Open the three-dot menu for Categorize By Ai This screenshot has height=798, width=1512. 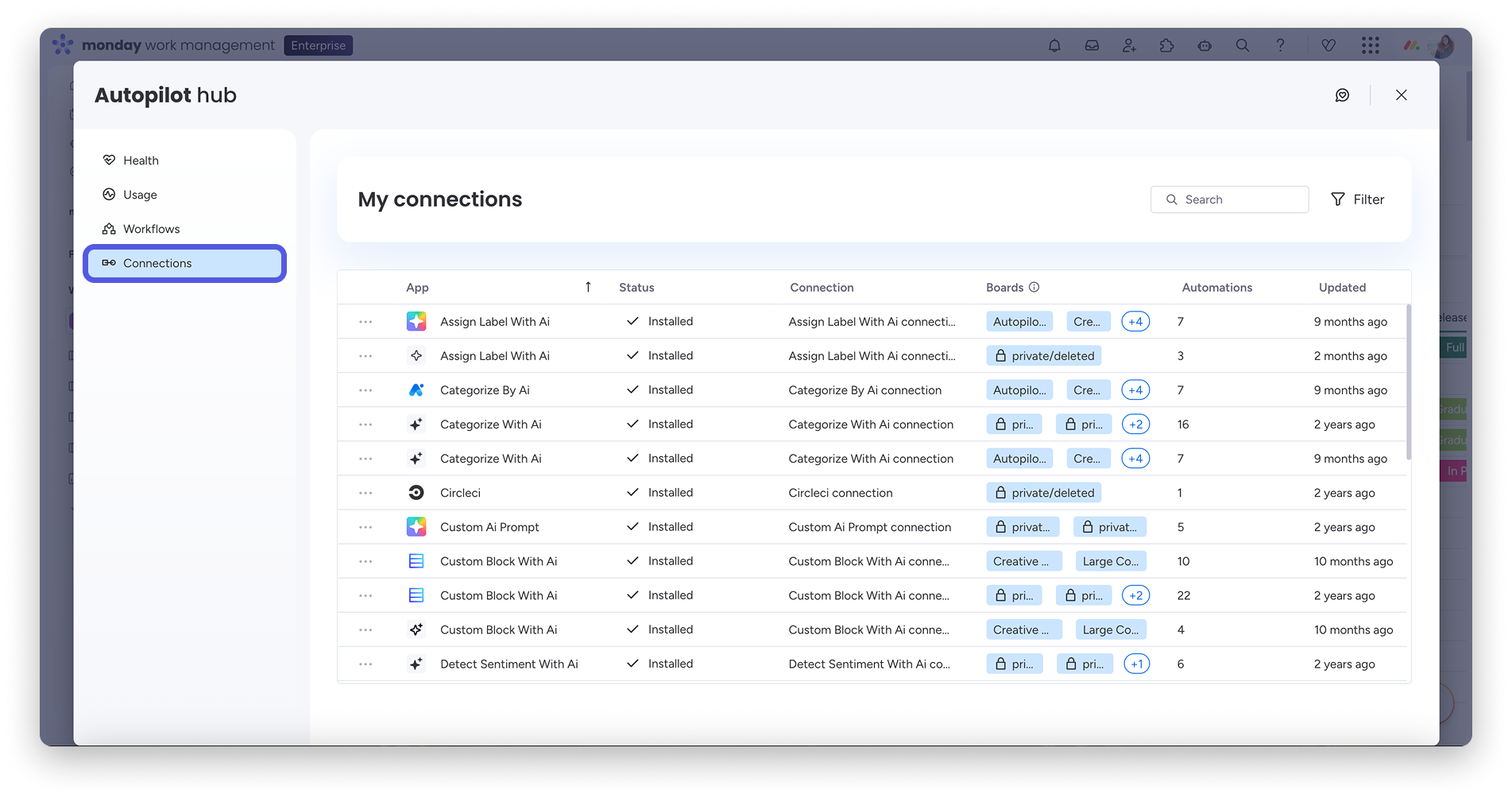(x=365, y=390)
